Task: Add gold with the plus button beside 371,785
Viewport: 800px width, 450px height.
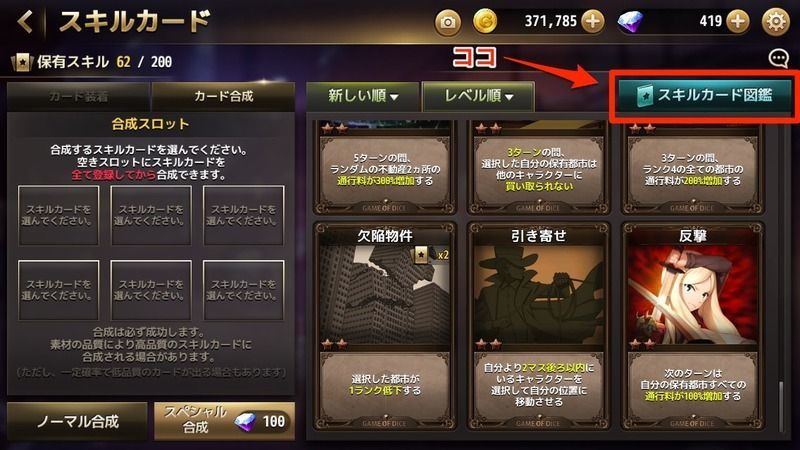Action: 592,22
